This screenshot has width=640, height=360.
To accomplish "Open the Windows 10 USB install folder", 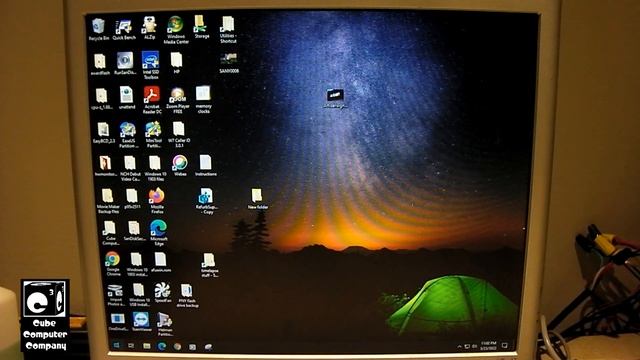I will click(x=139, y=296).
